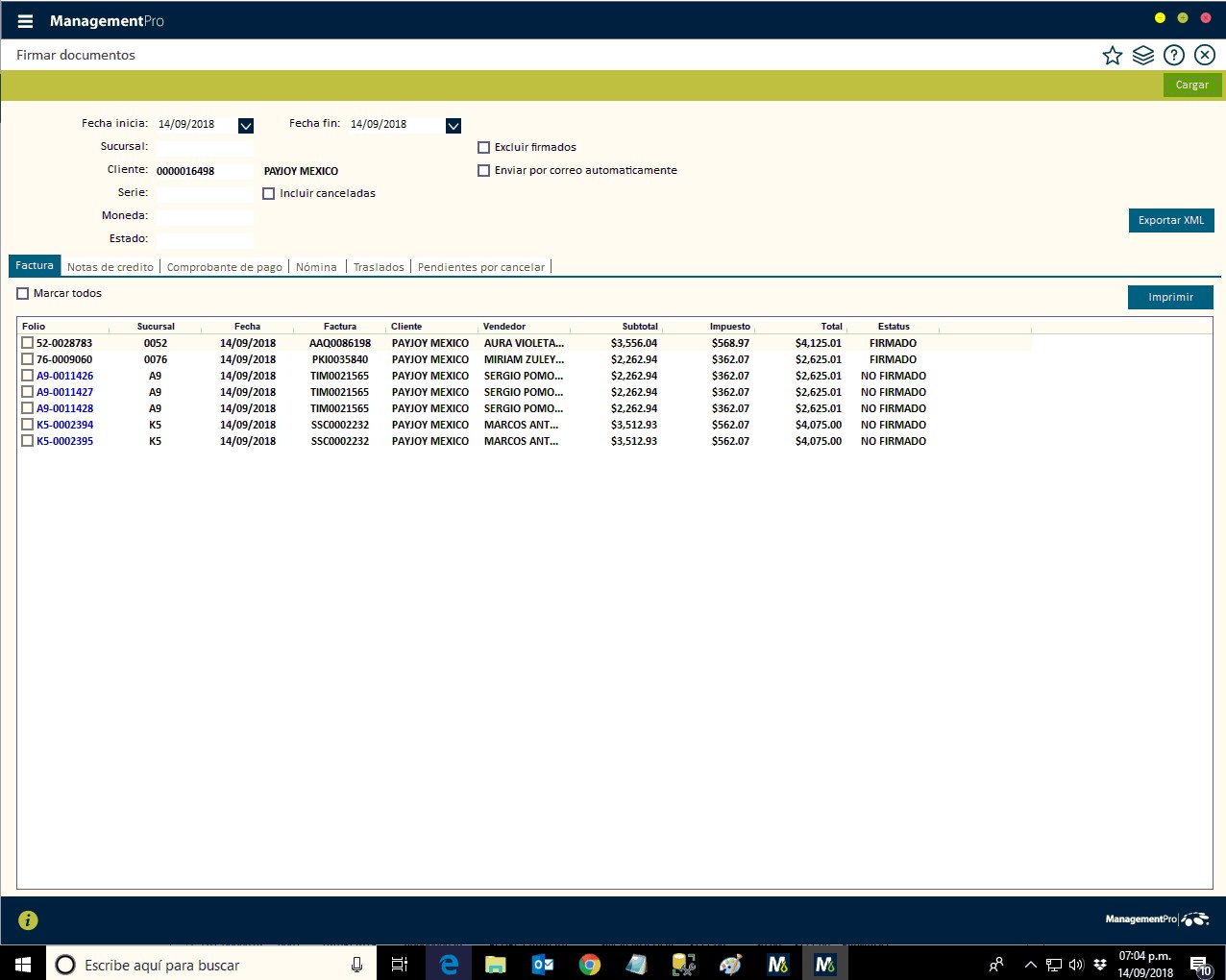
Task: Click the Cortana microphone icon
Action: click(356, 965)
